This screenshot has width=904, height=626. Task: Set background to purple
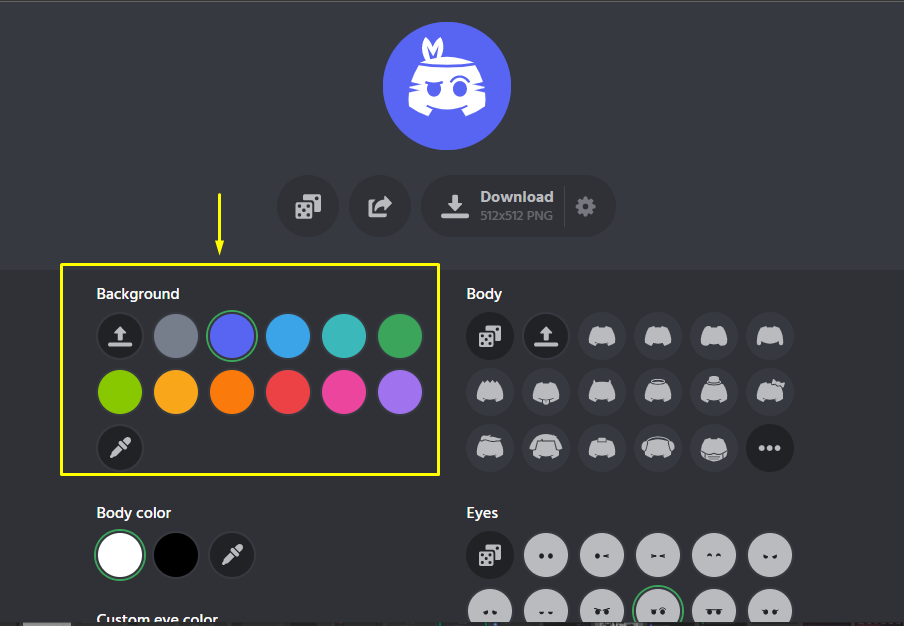tap(400, 392)
